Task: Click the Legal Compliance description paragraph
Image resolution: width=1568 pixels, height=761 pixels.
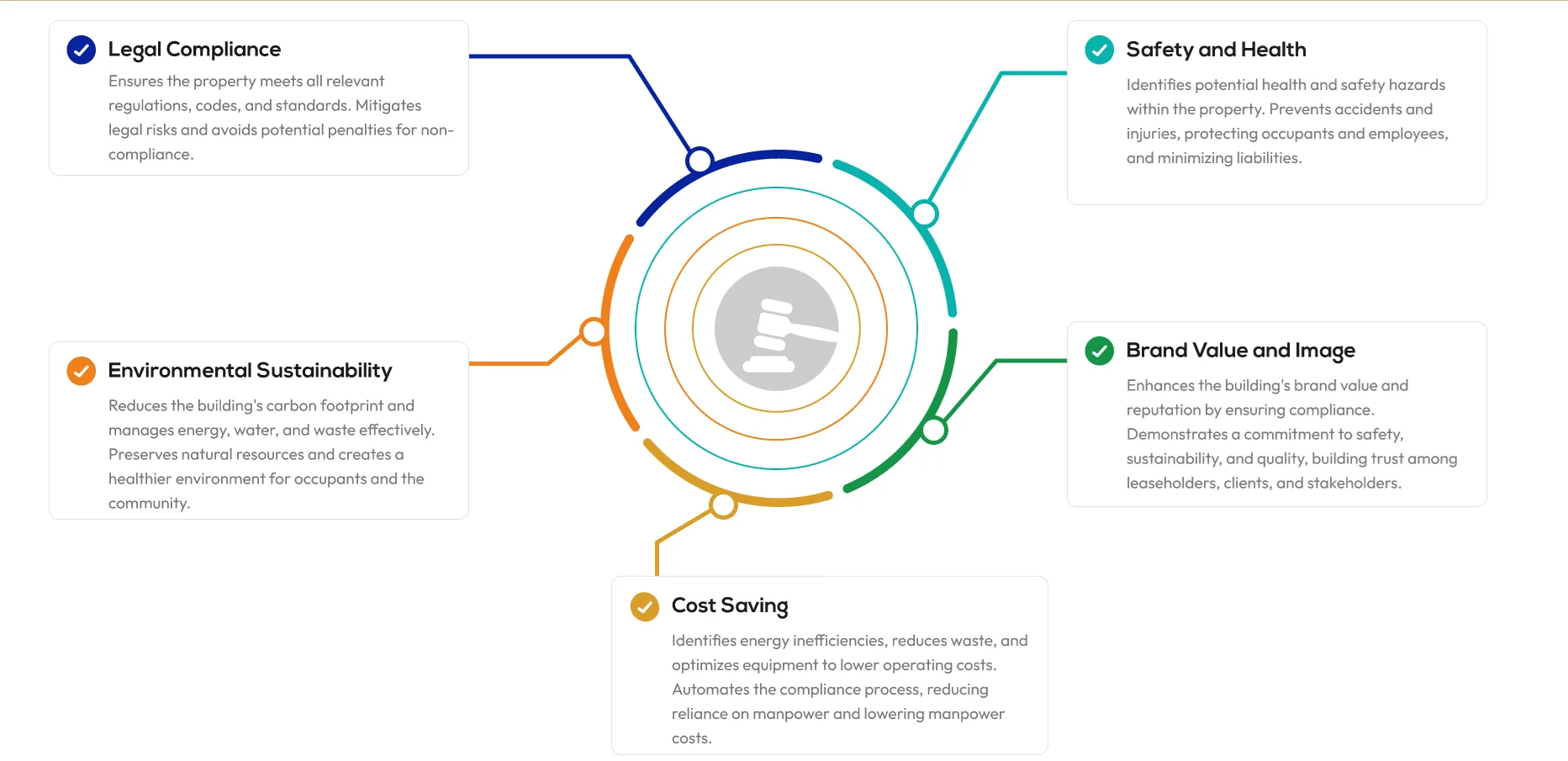Action: [x=281, y=118]
